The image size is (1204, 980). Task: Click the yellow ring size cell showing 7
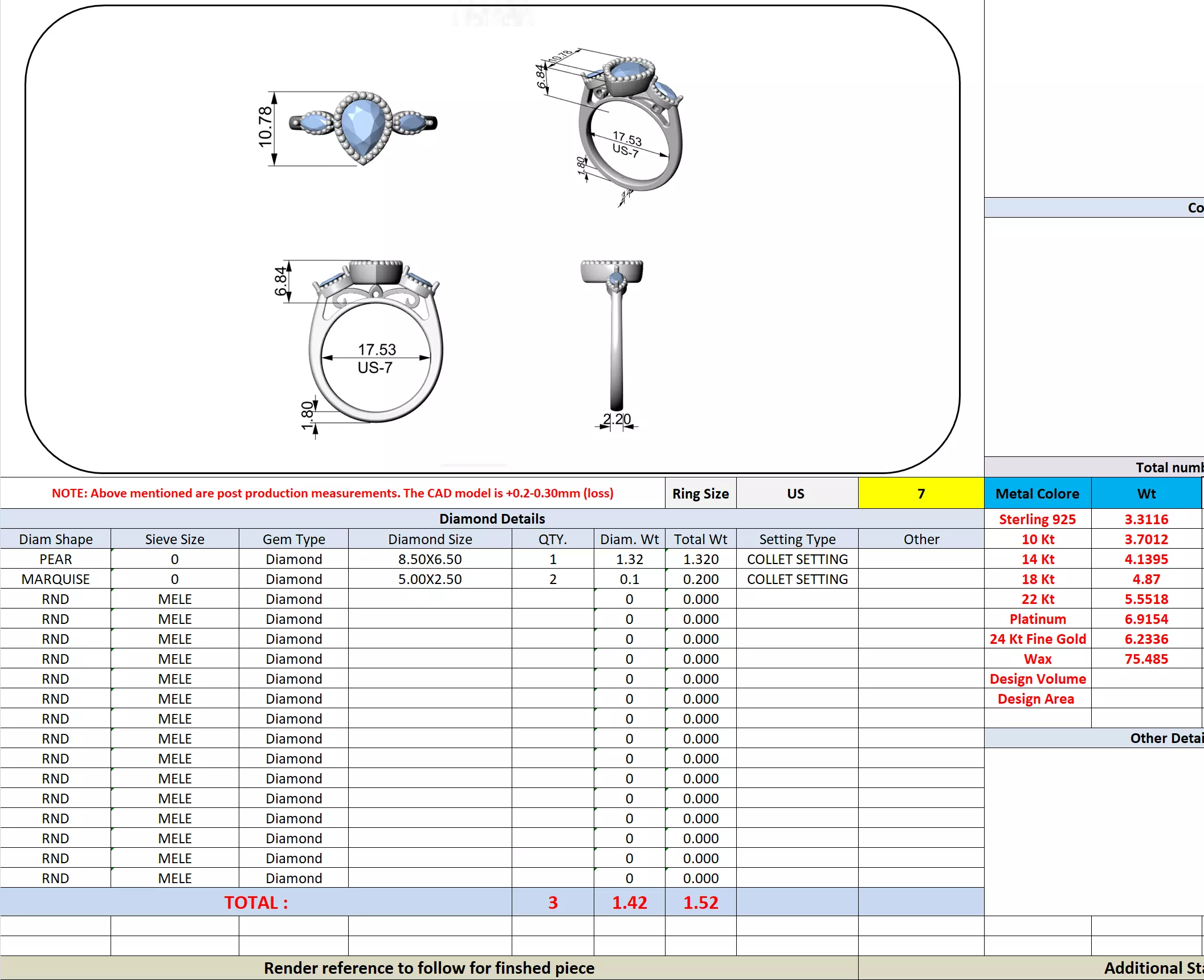coord(920,493)
